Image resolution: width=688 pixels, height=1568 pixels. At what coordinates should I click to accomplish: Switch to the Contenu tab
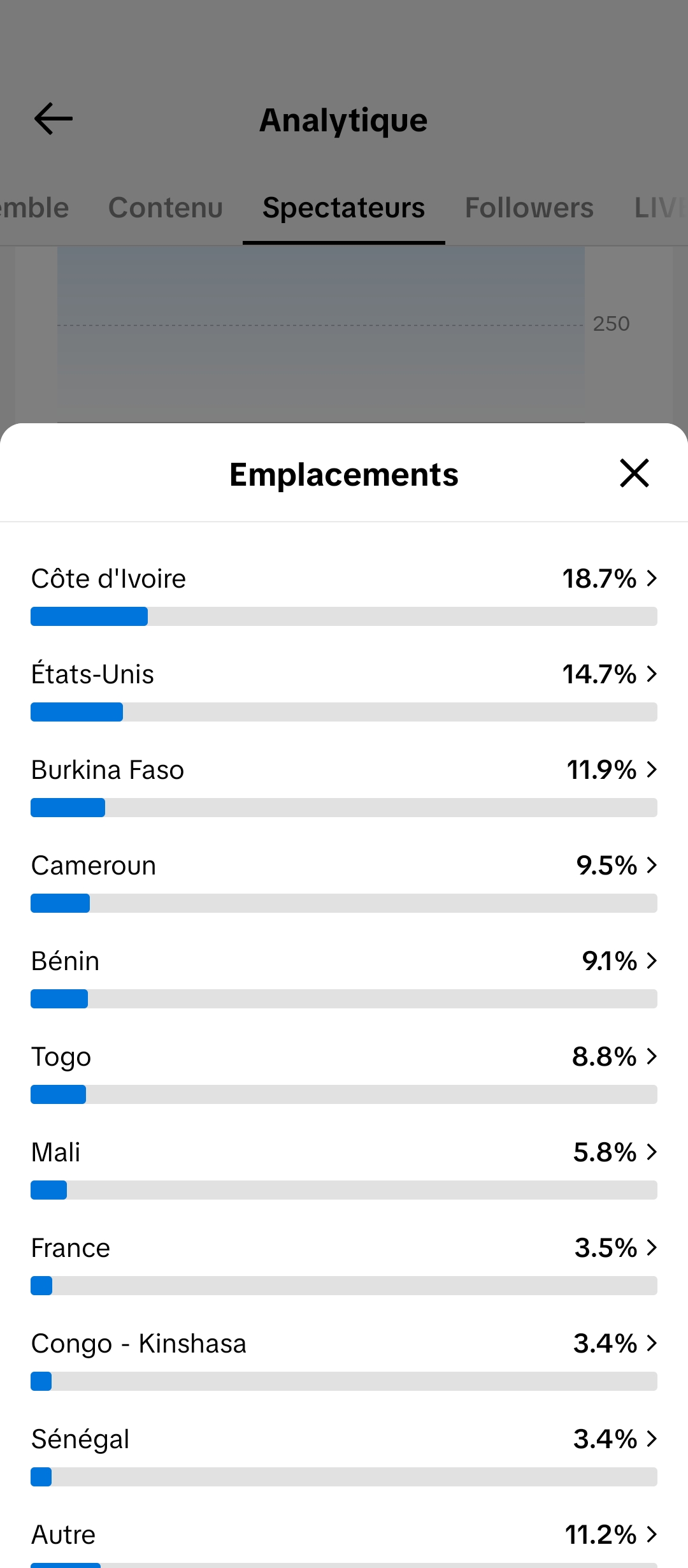tap(166, 208)
